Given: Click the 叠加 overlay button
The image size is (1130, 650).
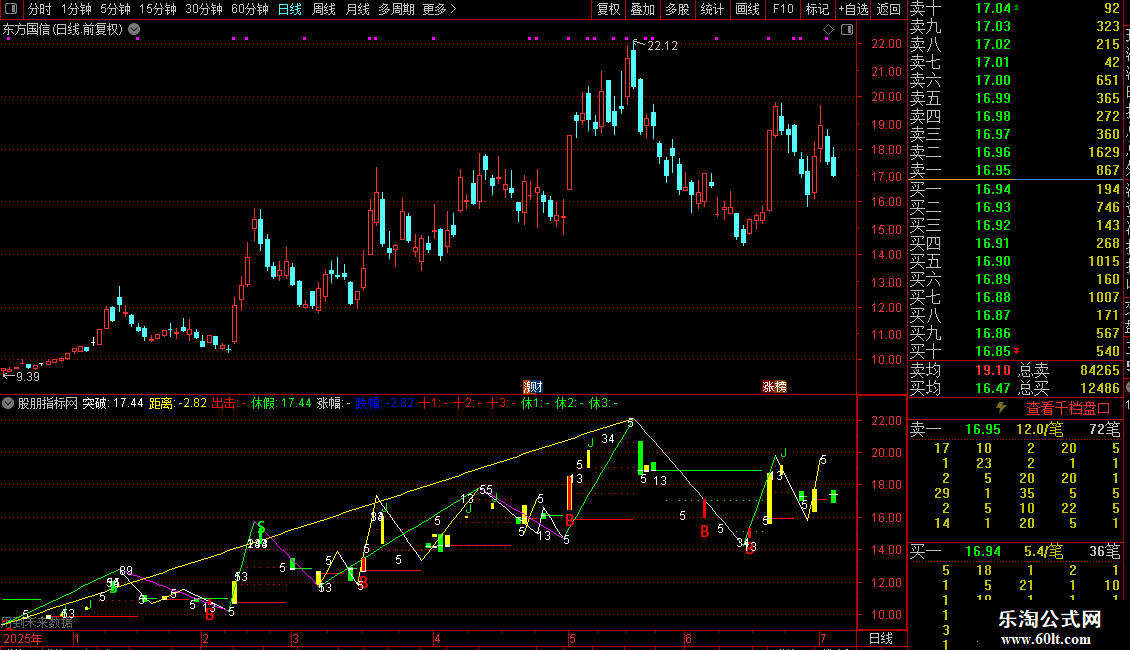Looking at the screenshot, I should pyautogui.click(x=642, y=9).
